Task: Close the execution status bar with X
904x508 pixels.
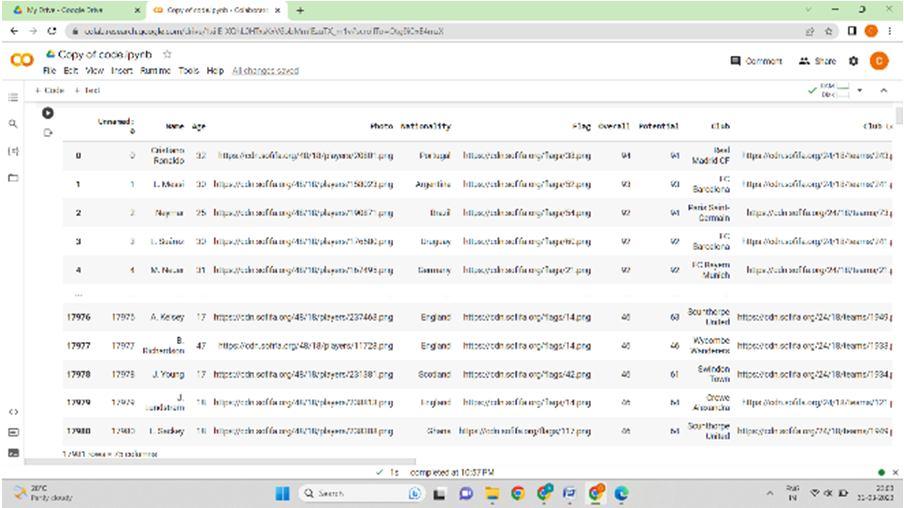Action: pos(895,472)
